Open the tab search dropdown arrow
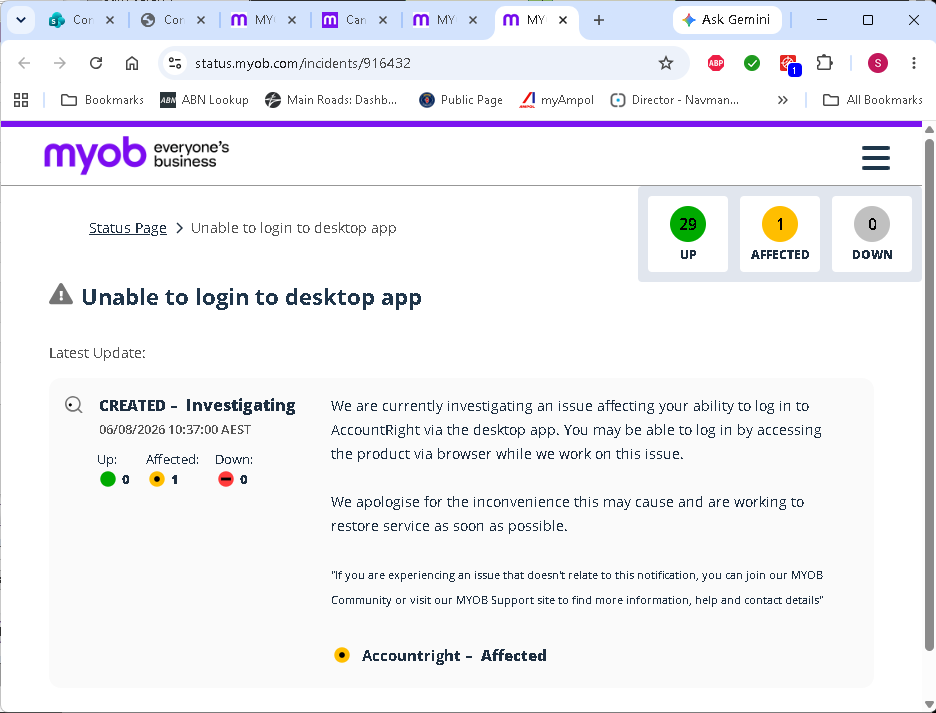 click(x=21, y=20)
